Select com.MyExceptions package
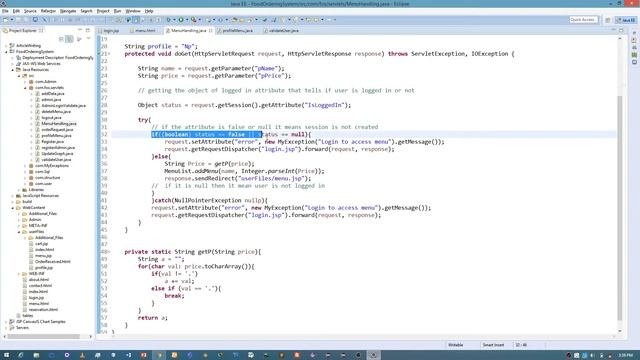Viewport: 640px width, 360px height. pyautogui.click(x=52, y=166)
